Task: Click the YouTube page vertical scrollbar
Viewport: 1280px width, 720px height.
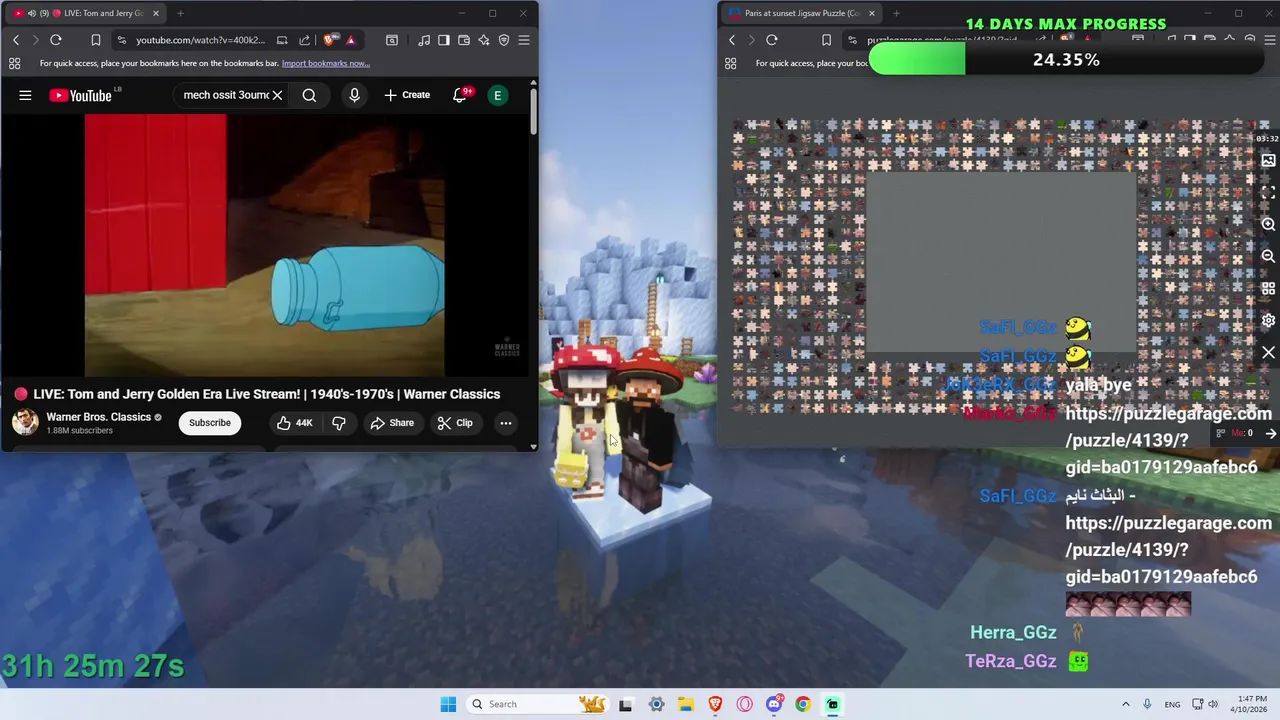Action: tap(533, 110)
